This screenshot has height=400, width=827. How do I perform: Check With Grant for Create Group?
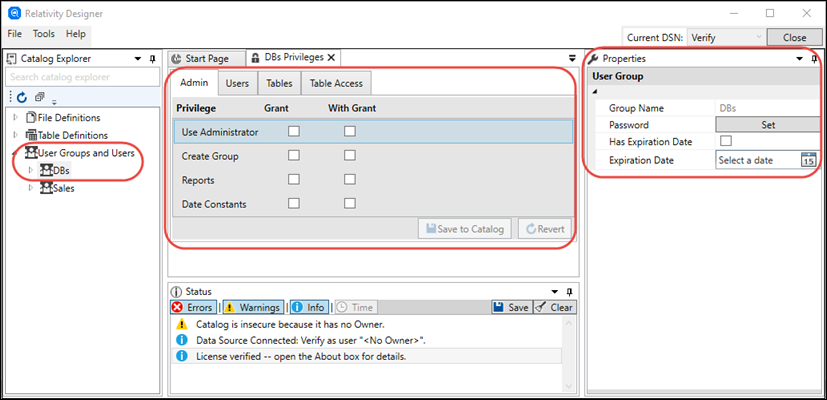350,155
